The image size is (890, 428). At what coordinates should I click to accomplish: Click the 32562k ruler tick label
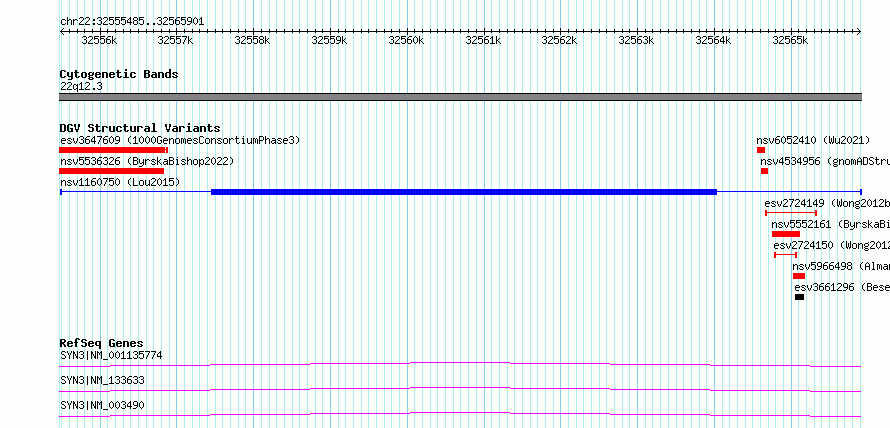[x=559, y=40]
